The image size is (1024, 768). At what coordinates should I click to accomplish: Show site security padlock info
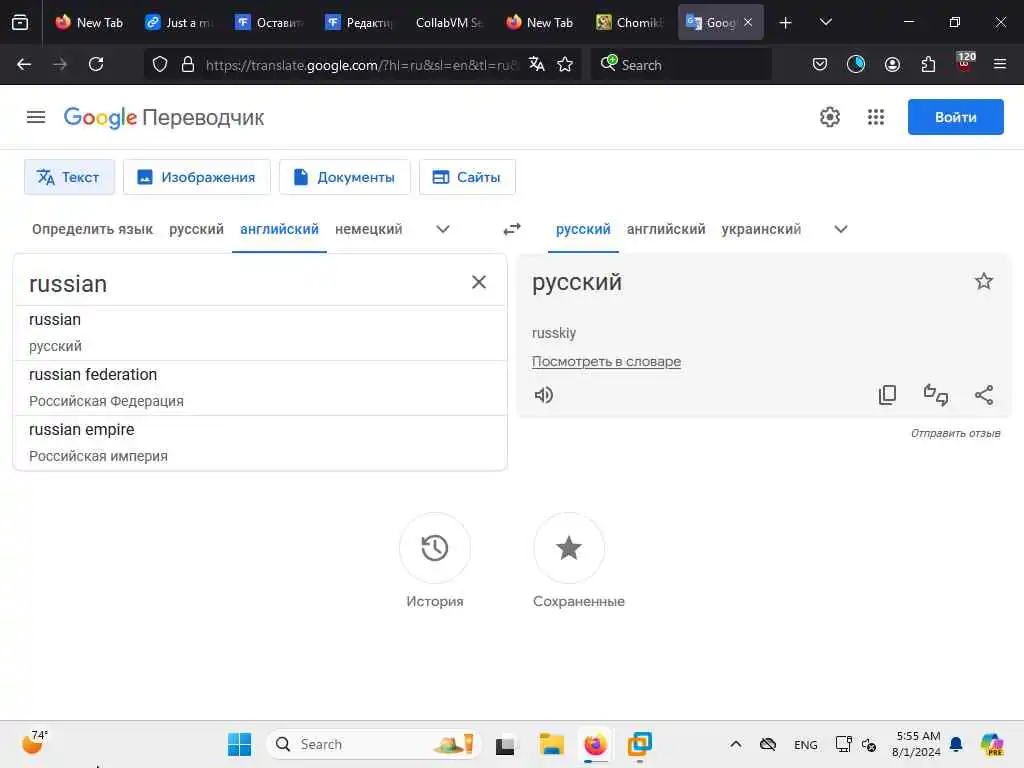click(188, 64)
